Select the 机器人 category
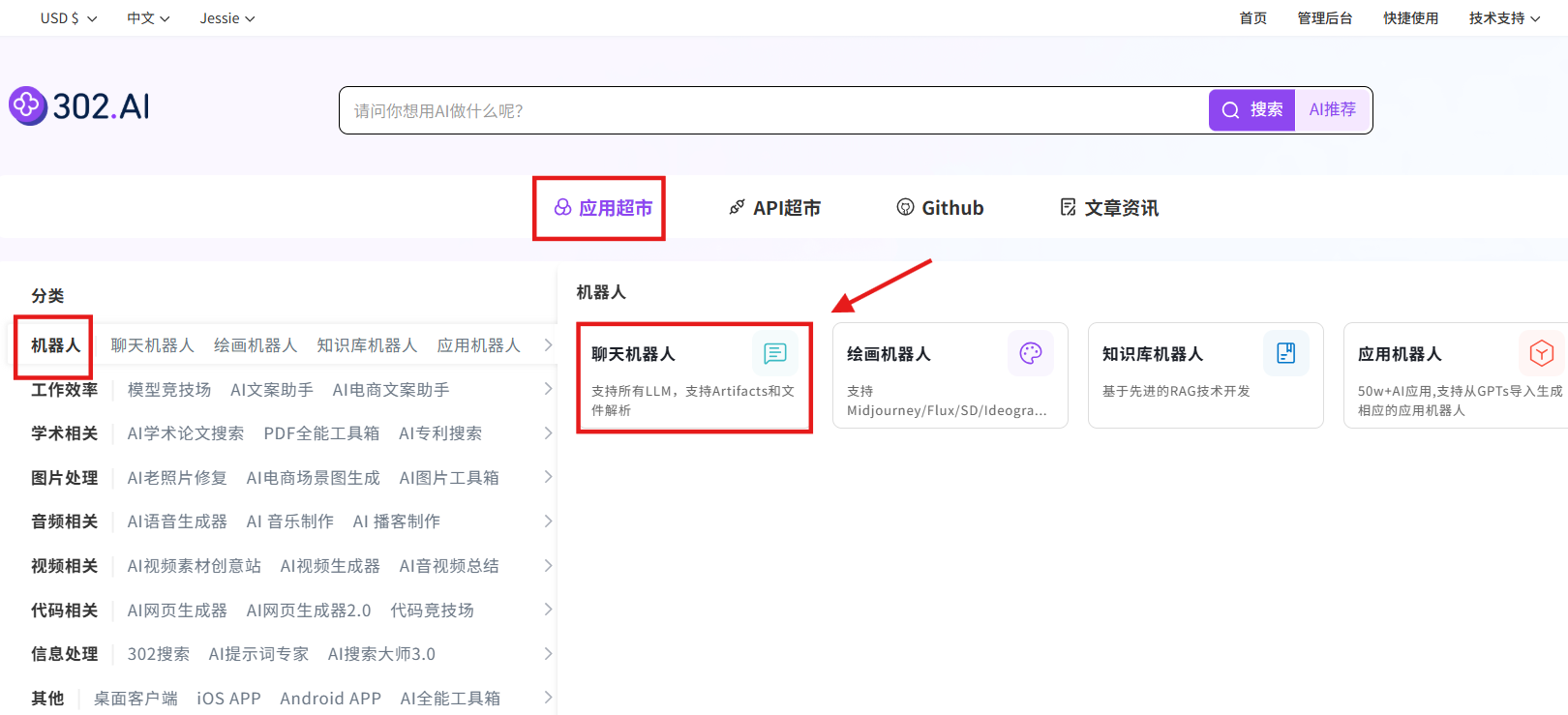This screenshot has width=1568, height=715. [x=55, y=345]
